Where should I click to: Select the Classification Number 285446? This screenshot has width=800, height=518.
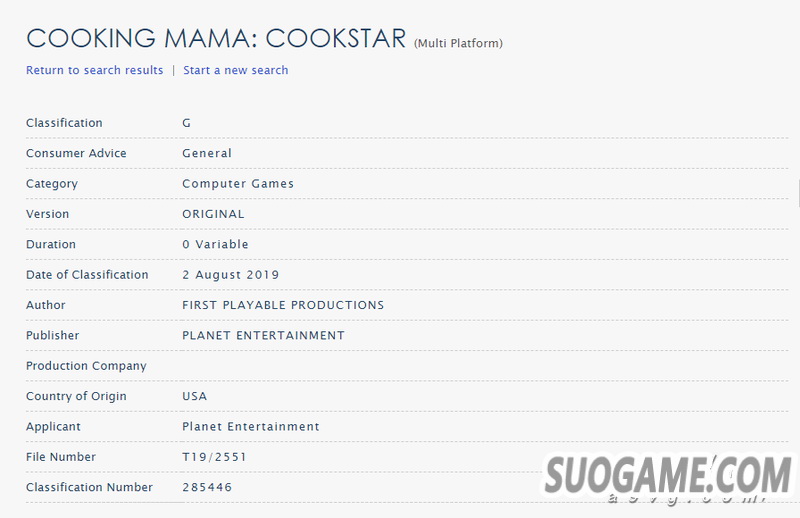207,487
